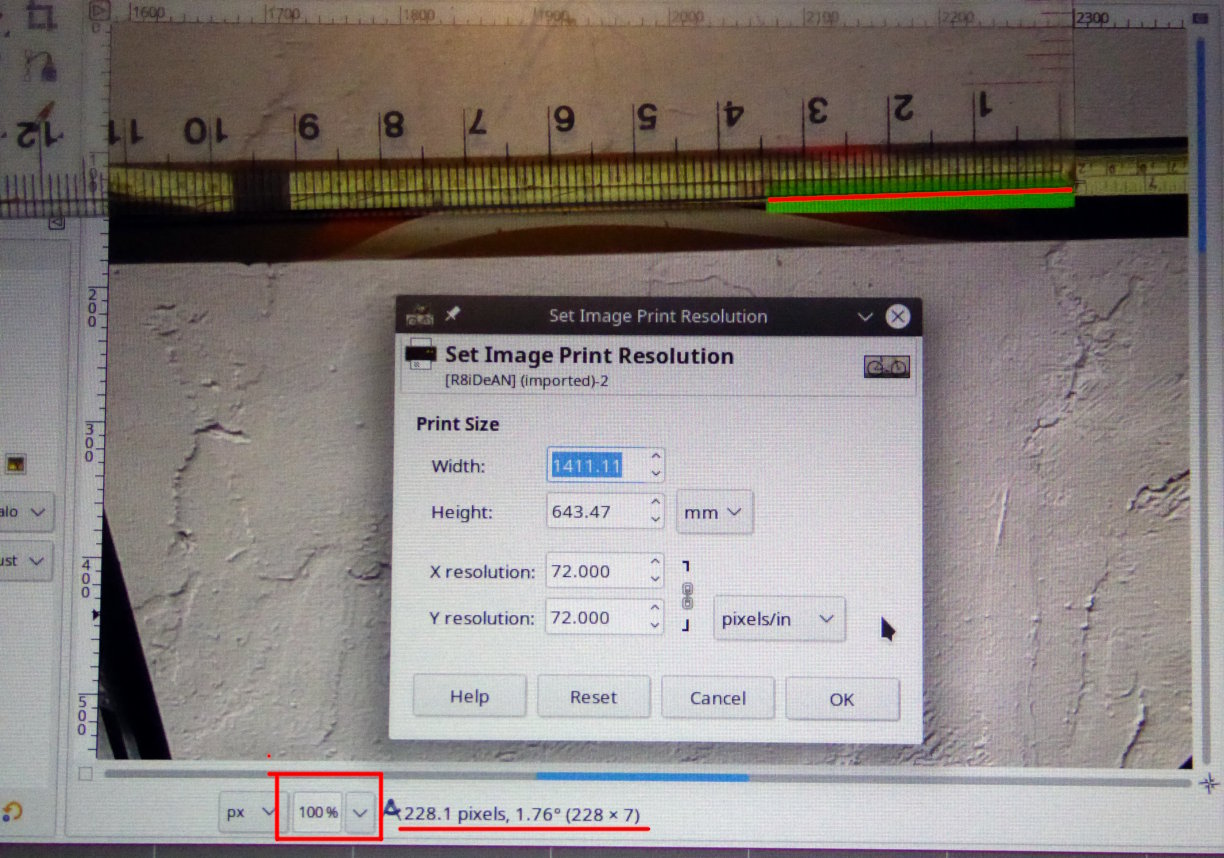Image resolution: width=1224 pixels, height=858 pixels.
Task: Click the 'Height:' label
Action: click(x=461, y=512)
